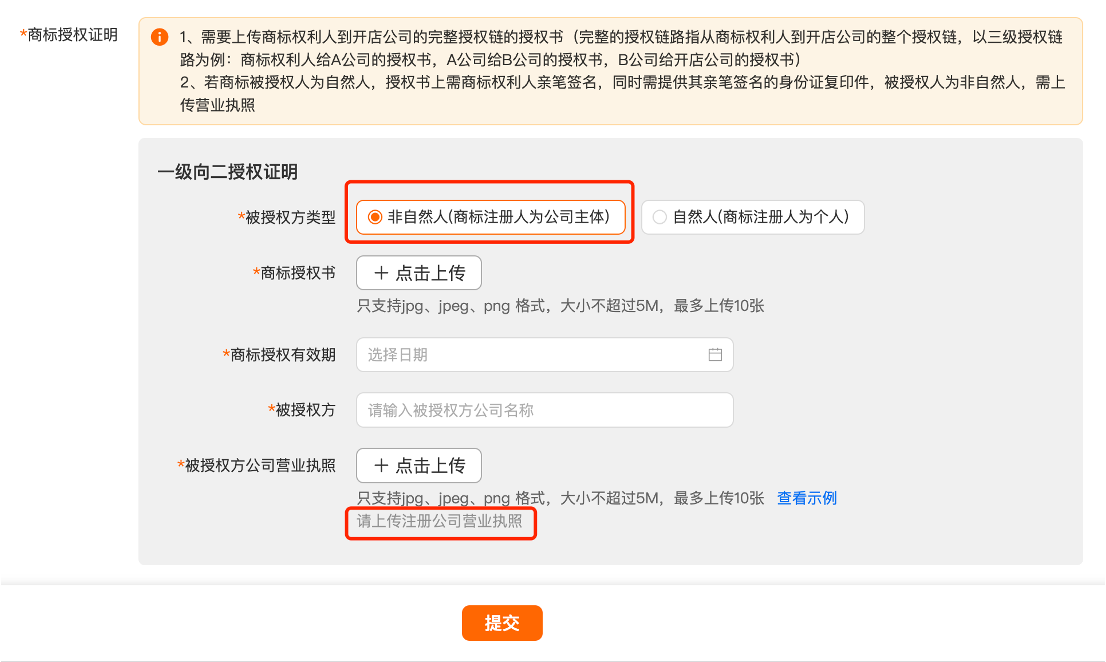Click the plus icon for 被授权方公司营业执照 upload
1106x662 pixels.
point(381,465)
